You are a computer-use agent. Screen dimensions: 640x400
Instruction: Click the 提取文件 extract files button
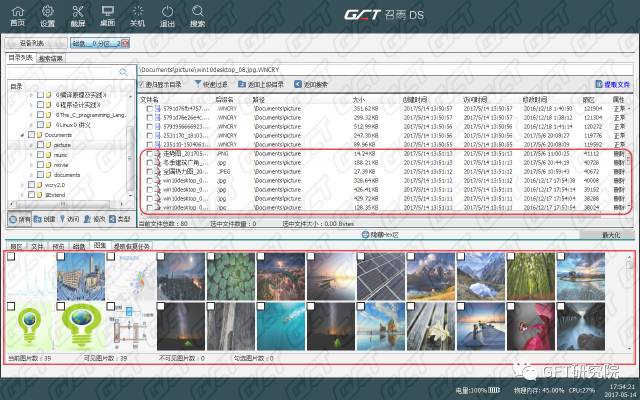pyautogui.click(x=612, y=85)
